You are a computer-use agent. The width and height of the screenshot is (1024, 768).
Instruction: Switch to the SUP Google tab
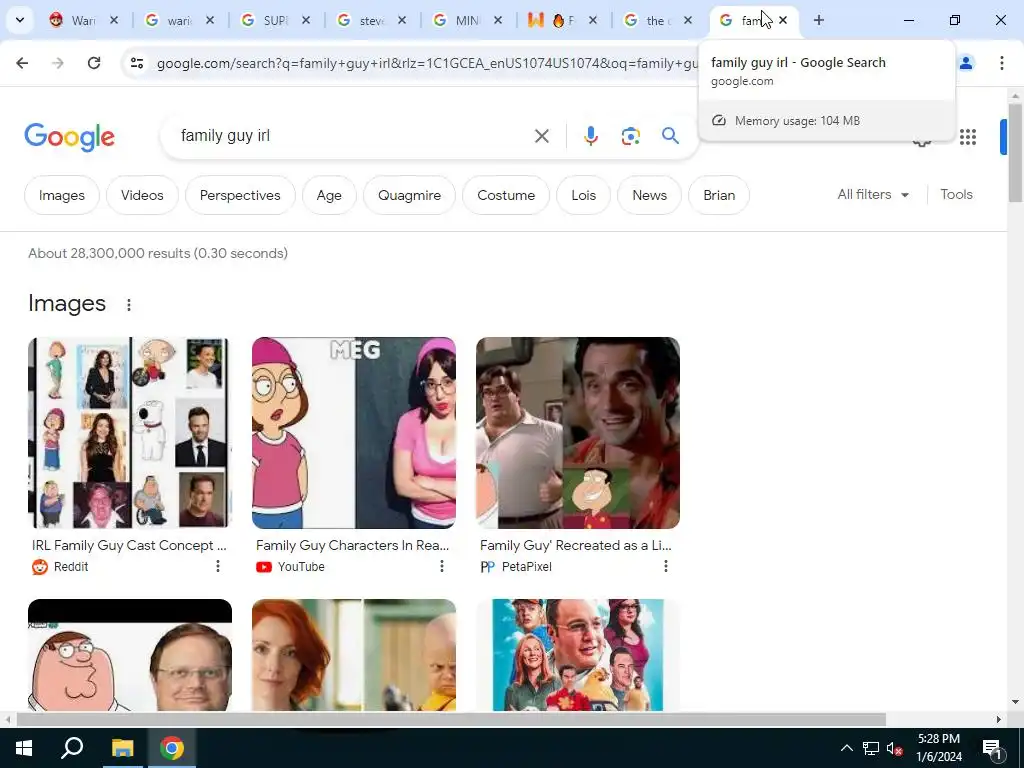click(x=274, y=20)
